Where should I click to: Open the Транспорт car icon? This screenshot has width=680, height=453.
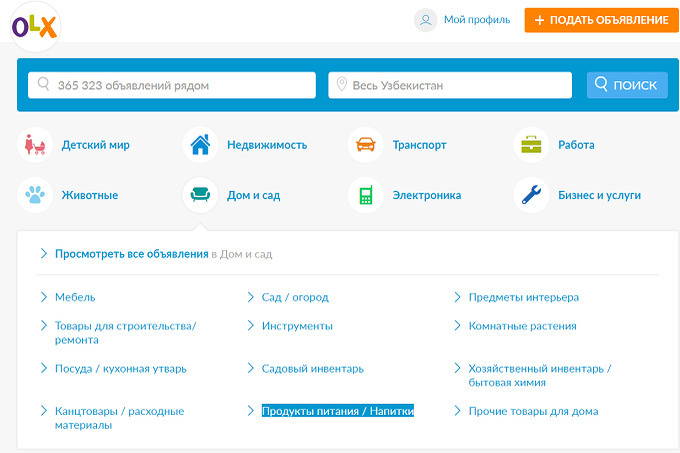point(365,145)
